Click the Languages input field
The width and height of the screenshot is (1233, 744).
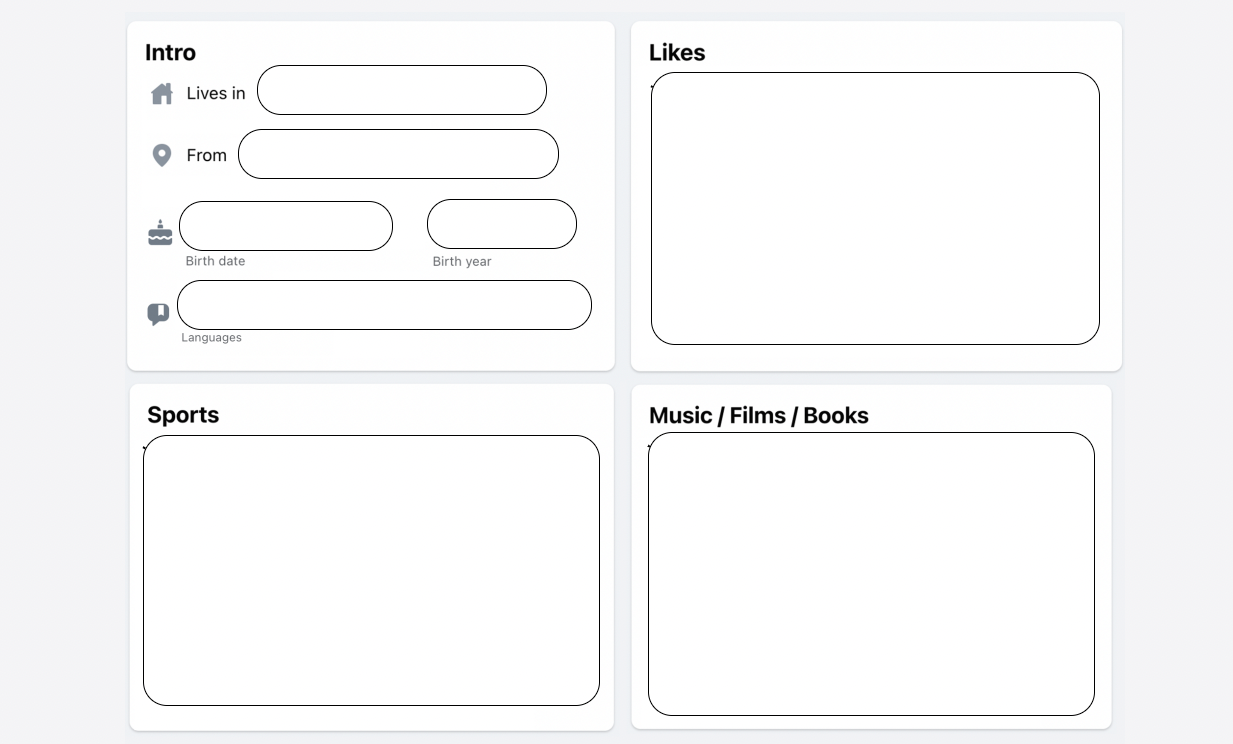[384, 304]
